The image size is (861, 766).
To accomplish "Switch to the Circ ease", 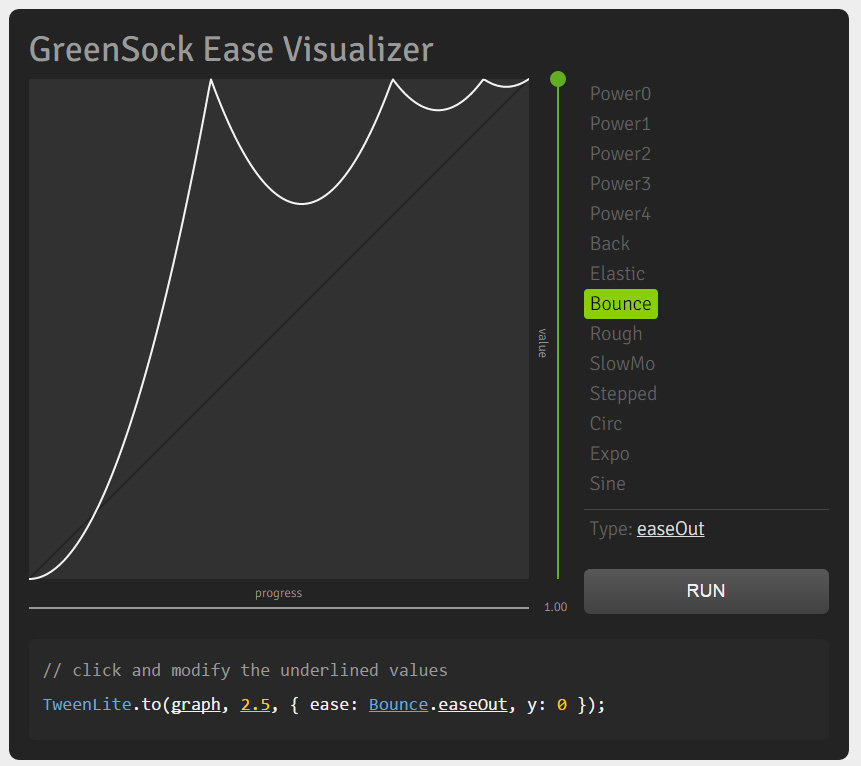I will pyautogui.click(x=606, y=424).
